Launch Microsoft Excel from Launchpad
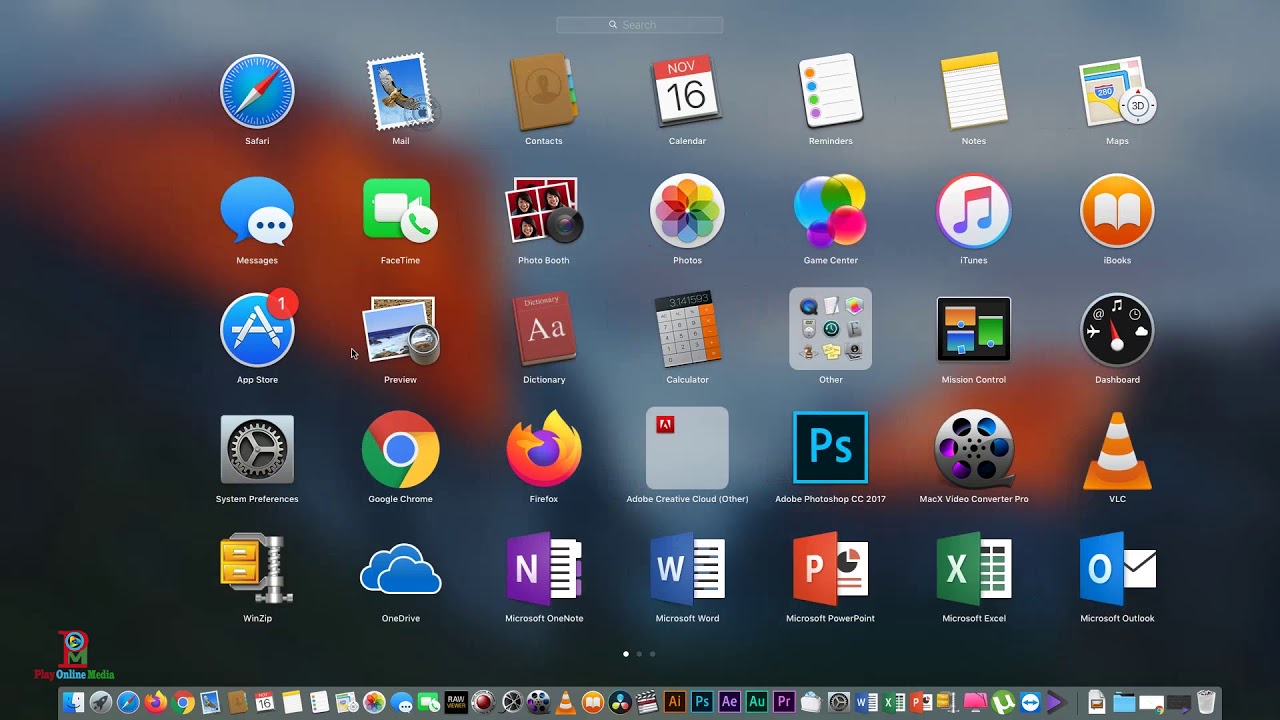 click(x=974, y=568)
